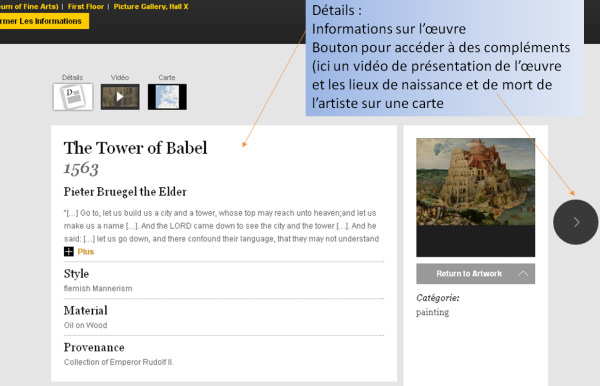Image resolution: width=600 pixels, height=386 pixels.
Task: Close info with yellow Les Informations button
Action: click(44, 21)
